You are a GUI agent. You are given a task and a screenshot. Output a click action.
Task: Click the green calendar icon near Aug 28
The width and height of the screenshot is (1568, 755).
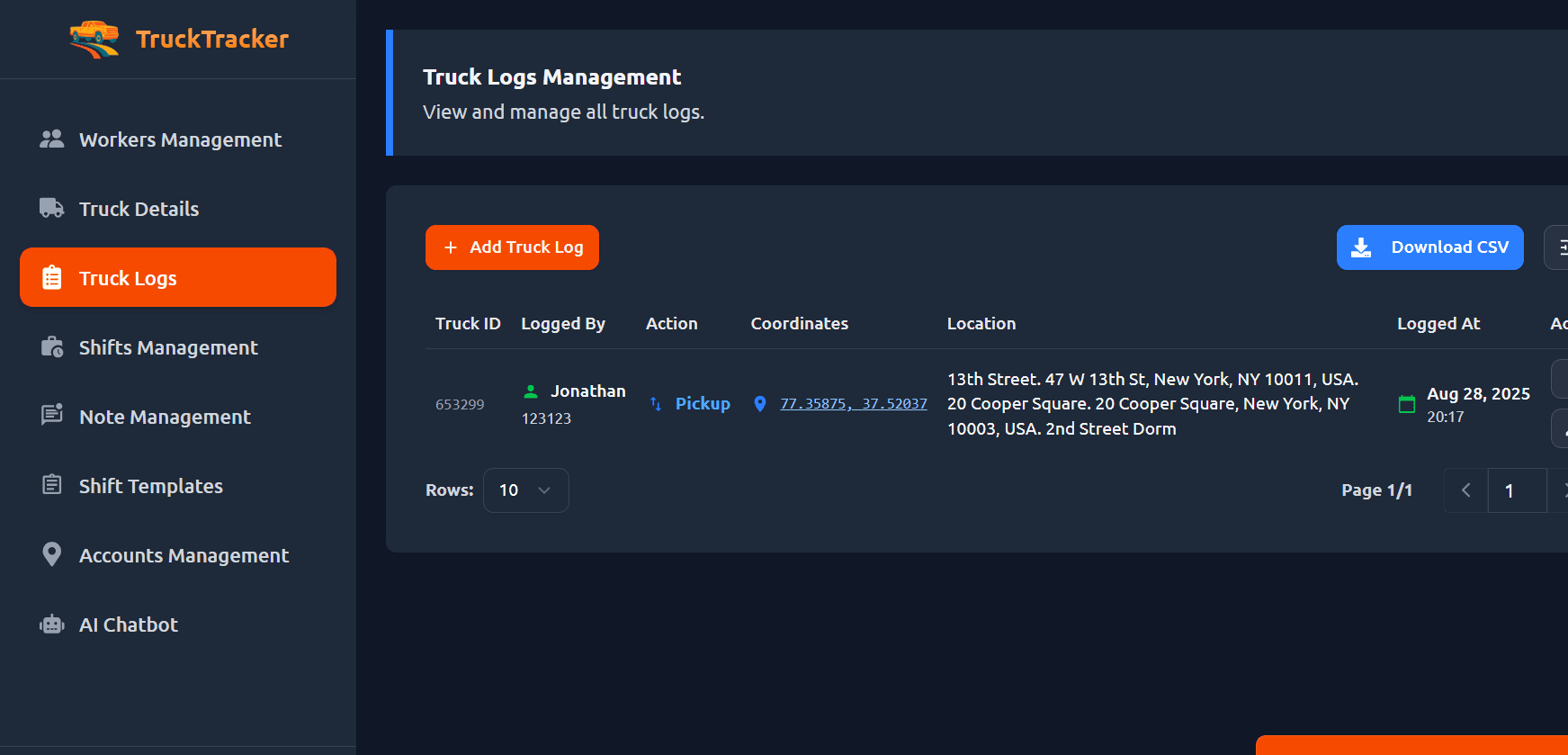point(1407,404)
